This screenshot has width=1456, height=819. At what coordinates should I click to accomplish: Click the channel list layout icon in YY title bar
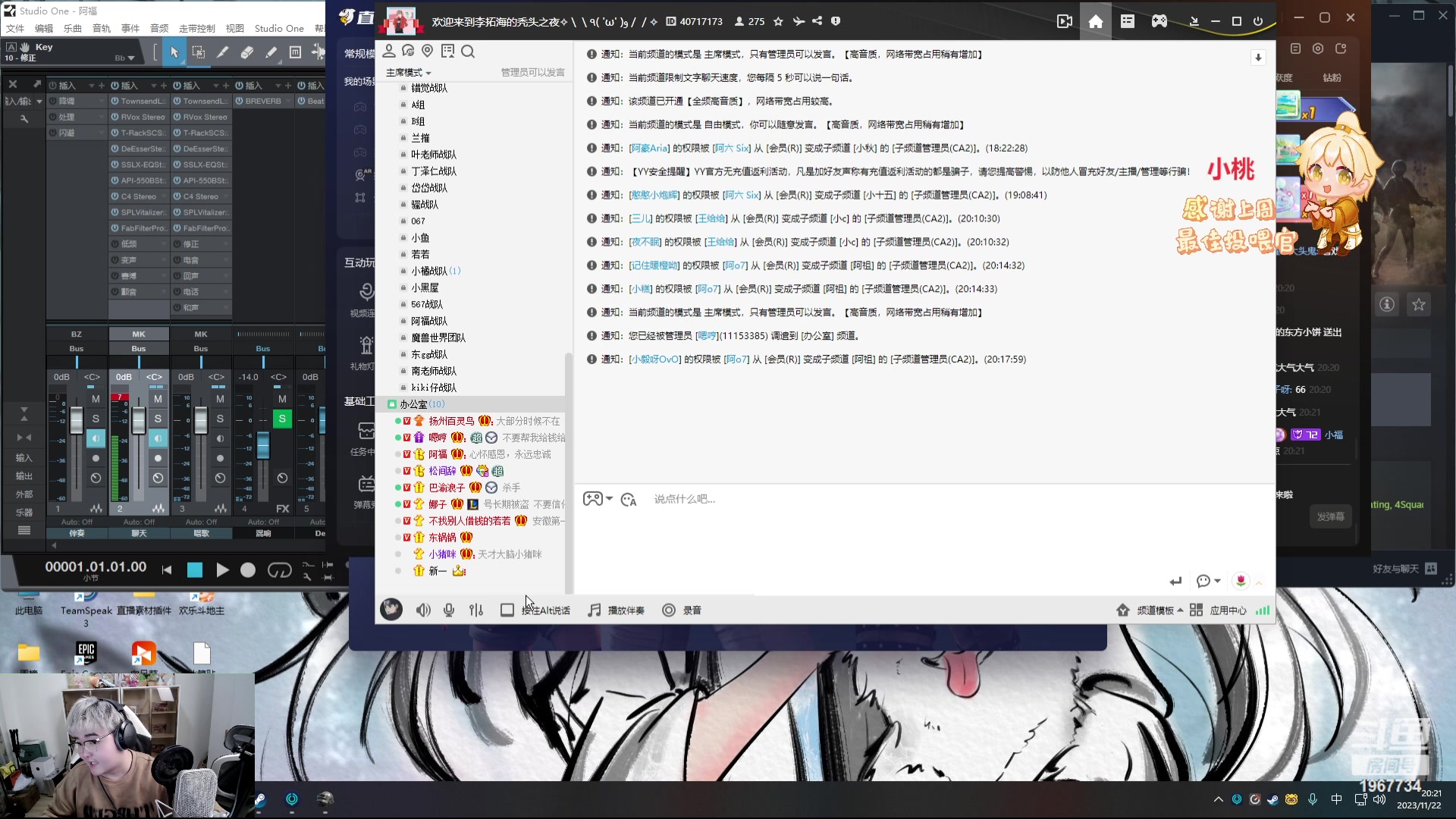pyautogui.click(x=1128, y=21)
